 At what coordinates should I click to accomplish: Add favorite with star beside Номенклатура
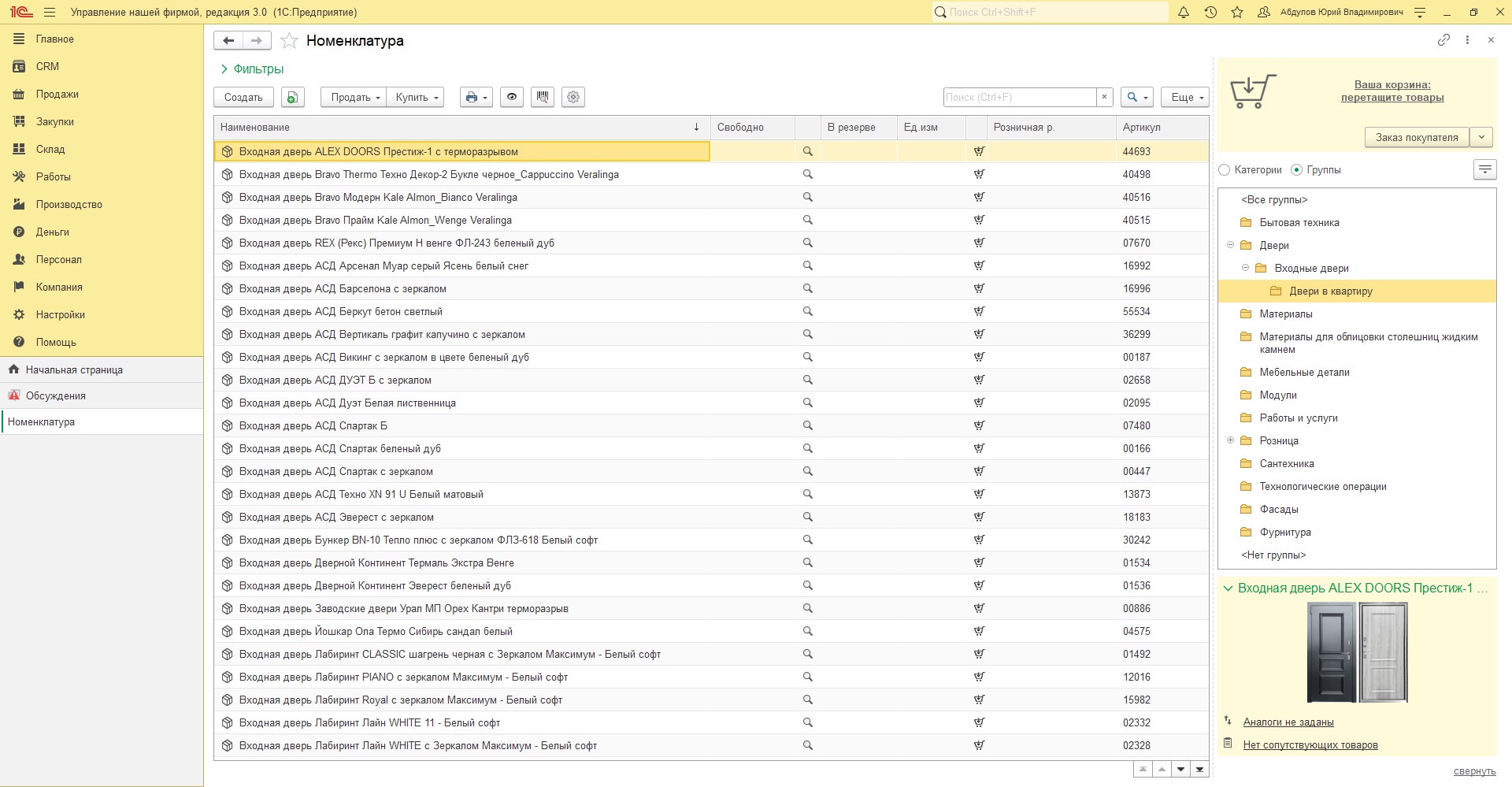click(x=289, y=41)
